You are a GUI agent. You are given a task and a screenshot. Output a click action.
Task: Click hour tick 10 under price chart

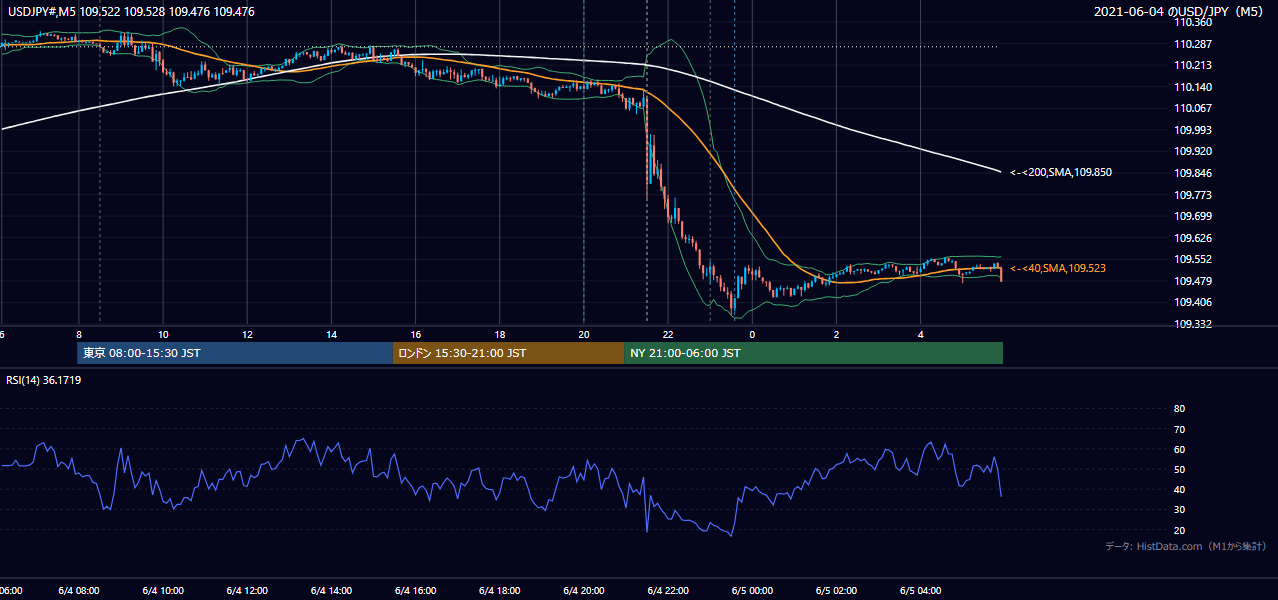(x=163, y=334)
